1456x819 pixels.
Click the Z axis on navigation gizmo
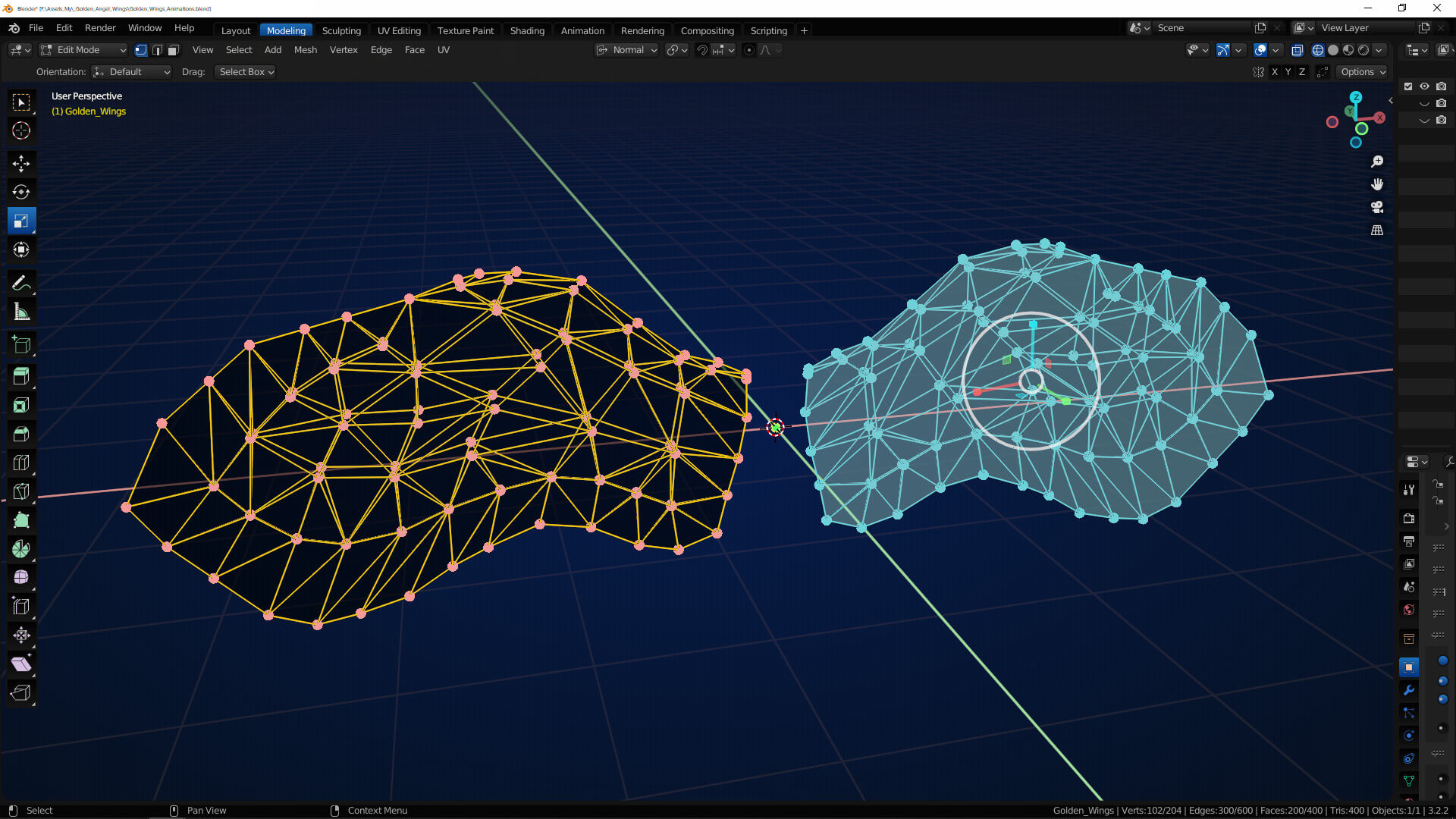pyautogui.click(x=1356, y=97)
